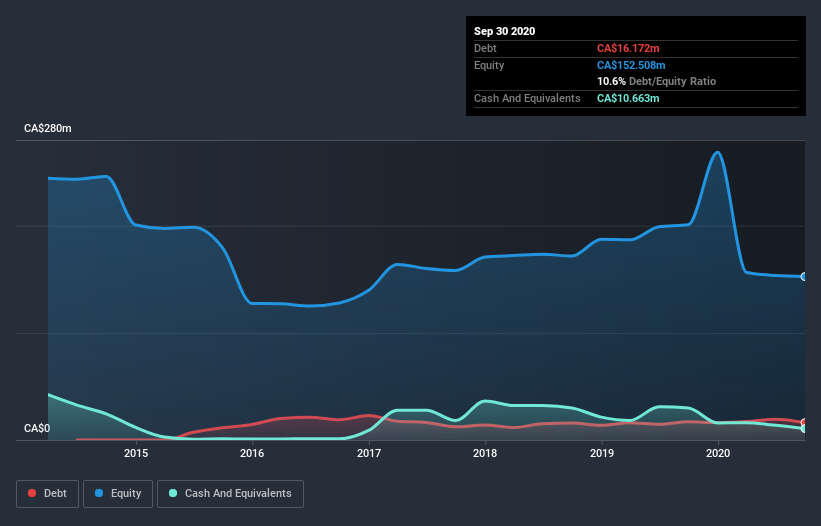Click the teal Cash And Equivalents legend dot
Viewport: 821px width, 526px height.
coord(173,493)
